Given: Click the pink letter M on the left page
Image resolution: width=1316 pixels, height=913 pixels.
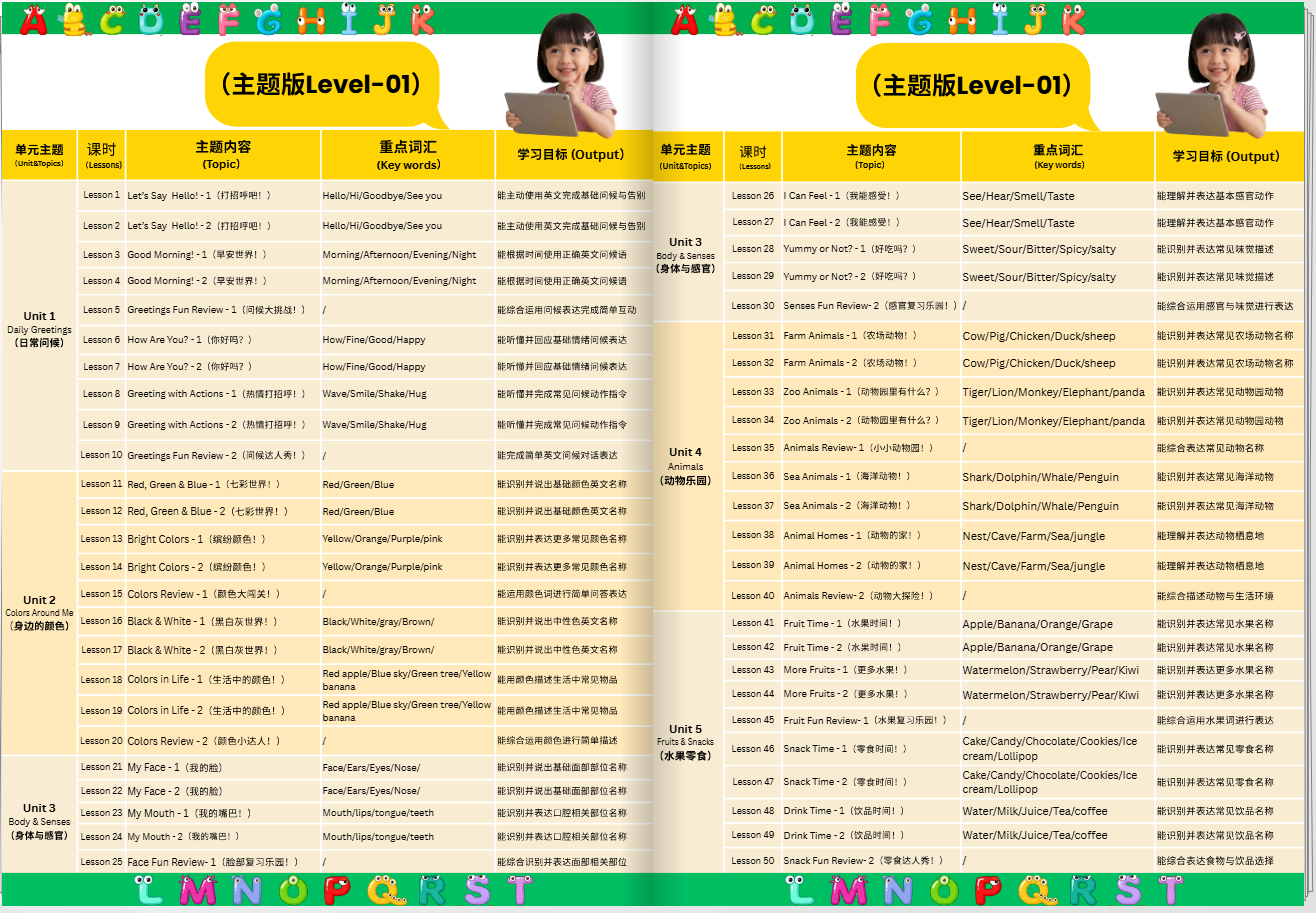Looking at the screenshot, I should click(198, 890).
